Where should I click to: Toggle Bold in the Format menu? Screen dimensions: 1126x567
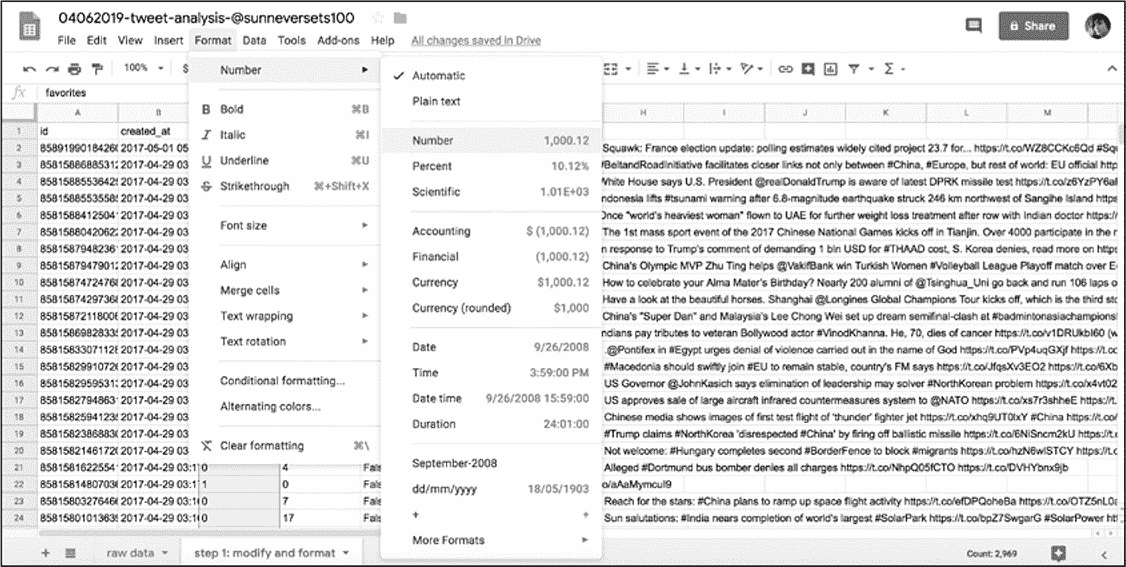pyautogui.click(x=232, y=109)
